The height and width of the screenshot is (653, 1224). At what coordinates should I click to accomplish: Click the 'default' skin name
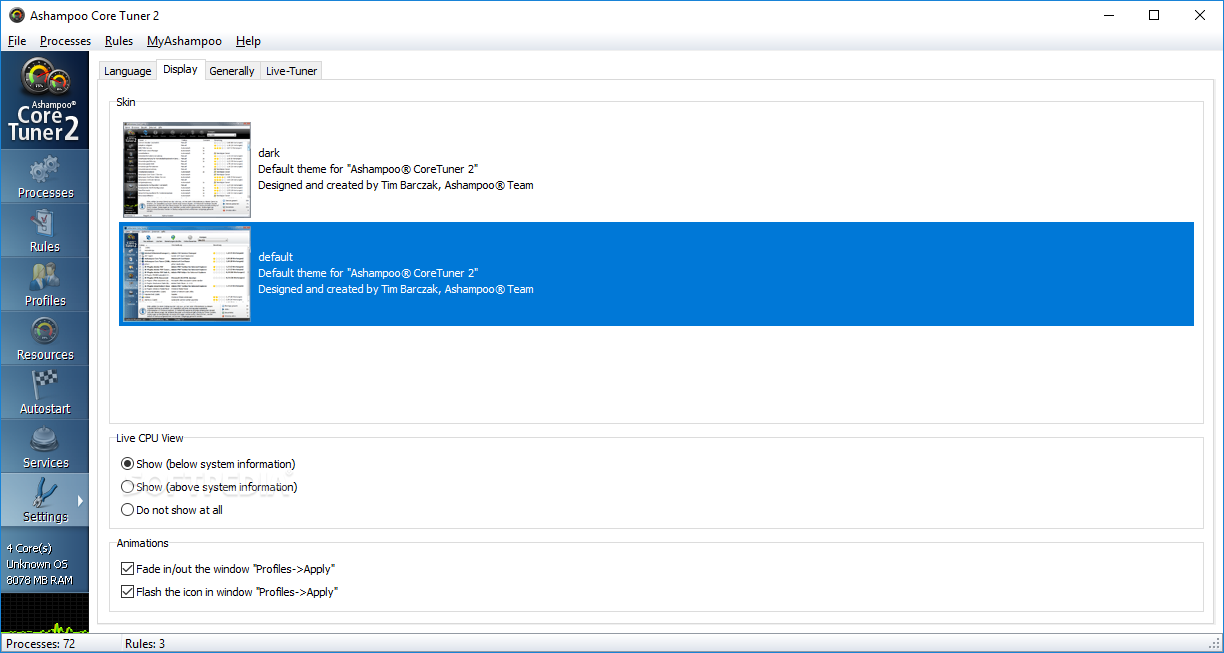275,257
